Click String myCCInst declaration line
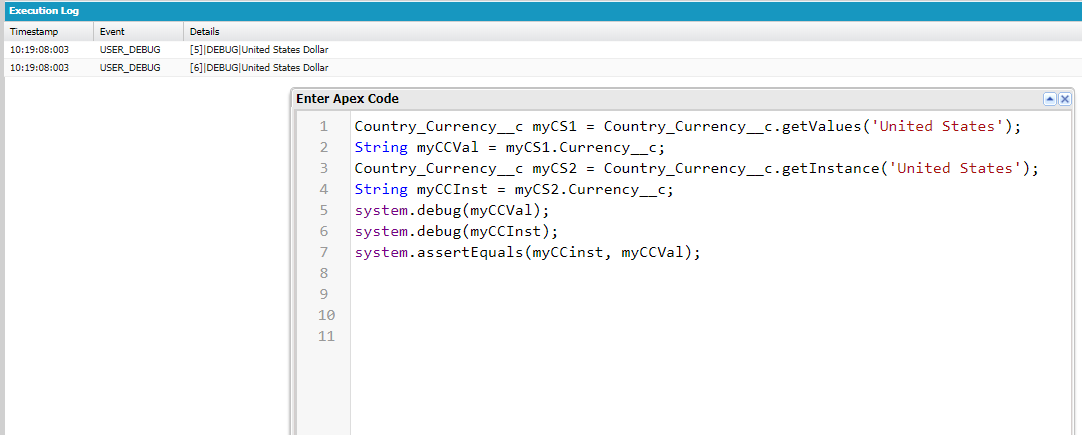This screenshot has width=1082, height=435. pyautogui.click(x=514, y=190)
